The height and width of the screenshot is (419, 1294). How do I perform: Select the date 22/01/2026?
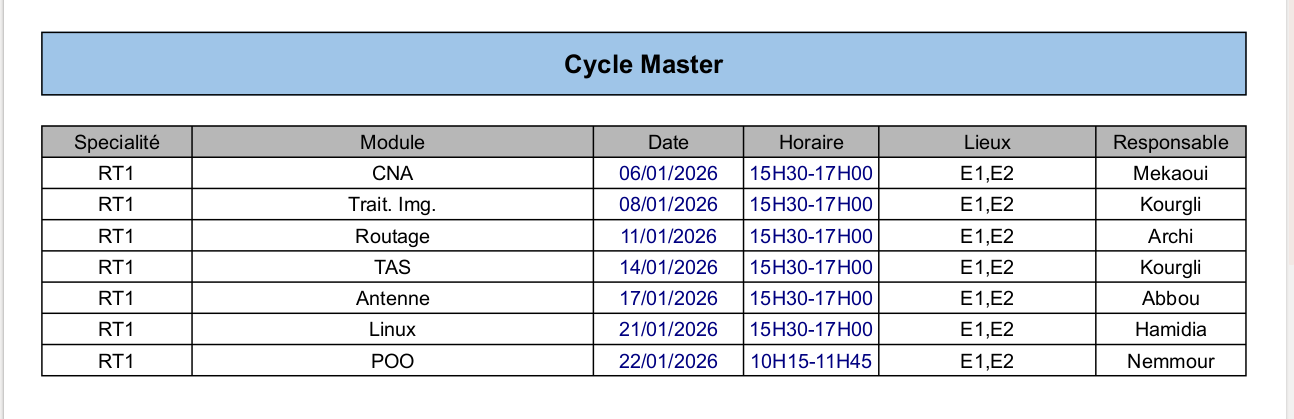668,362
